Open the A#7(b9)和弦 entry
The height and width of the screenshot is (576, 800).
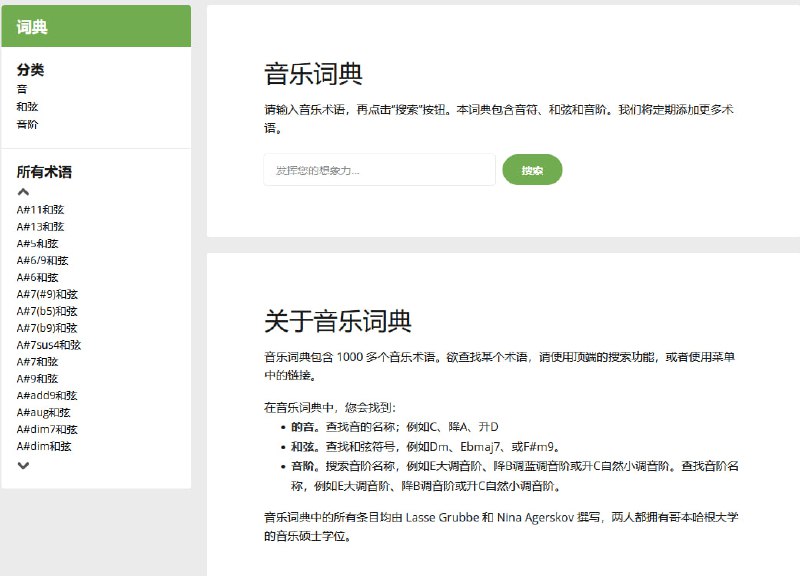point(45,328)
